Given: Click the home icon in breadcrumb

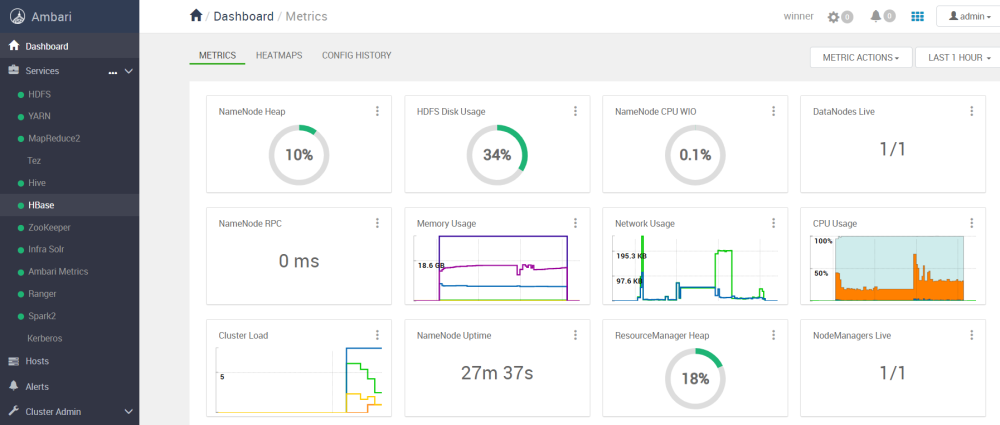Looking at the screenshot, I should click(196, 15).
